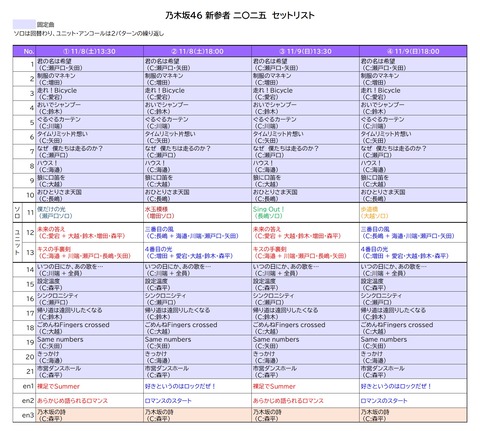Click 'ぐるぐるカーテン' in the ① 11/8 13:30 column
This screenshot has height=431, width=480.
(59, 119)
